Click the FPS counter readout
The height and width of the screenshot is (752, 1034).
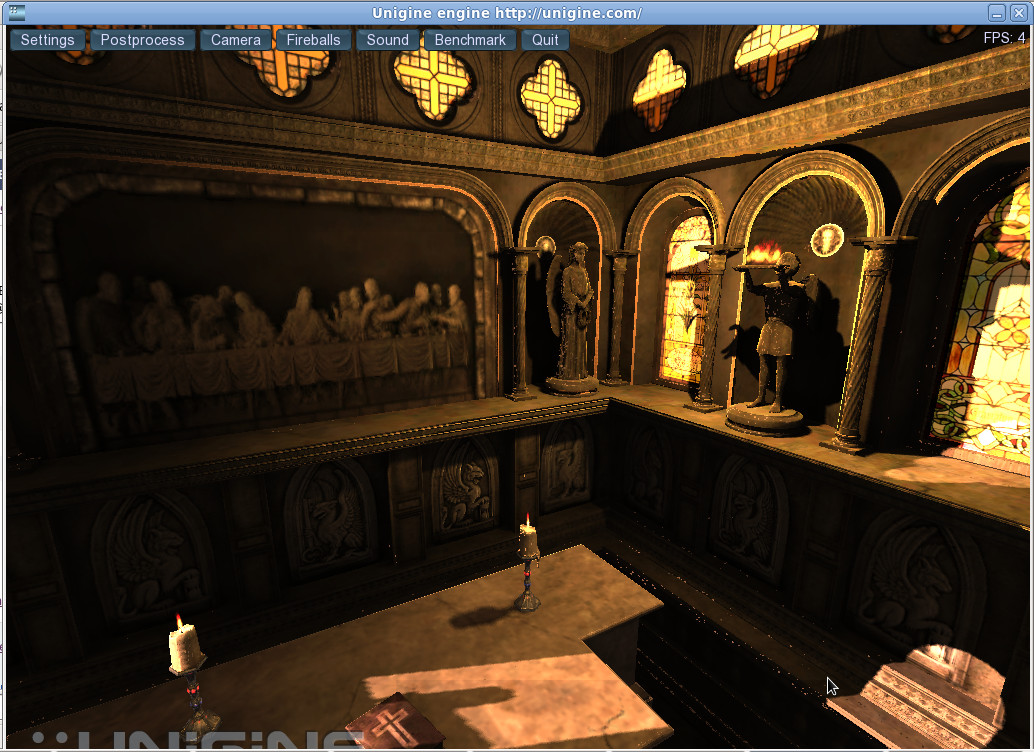click(1004, 38)
